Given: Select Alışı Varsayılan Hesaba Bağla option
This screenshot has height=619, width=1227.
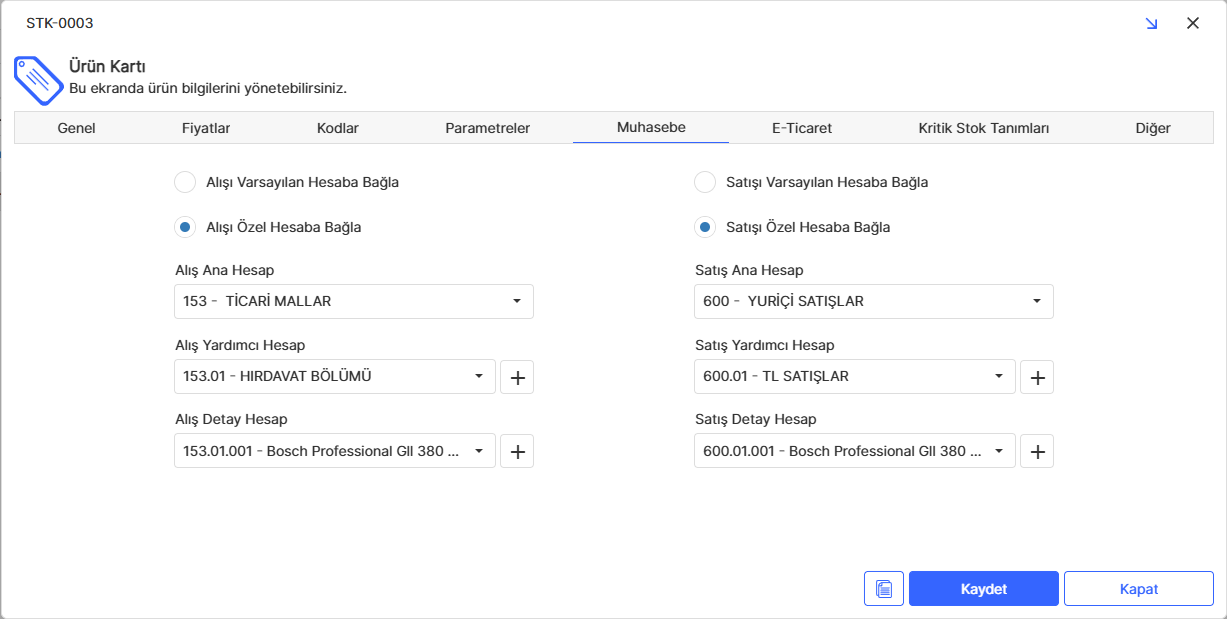Looking at the screenshot, I should point(185,182).
